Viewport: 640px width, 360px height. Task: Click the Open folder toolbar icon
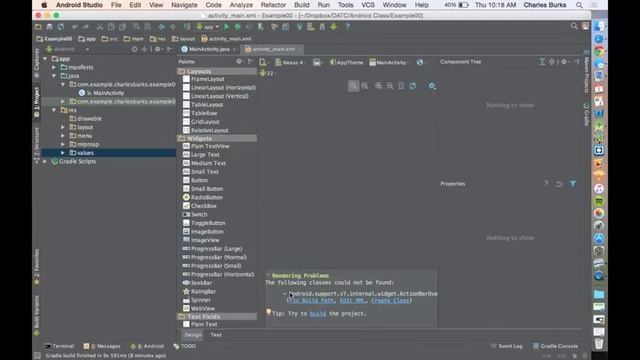(x=38, y=27)
